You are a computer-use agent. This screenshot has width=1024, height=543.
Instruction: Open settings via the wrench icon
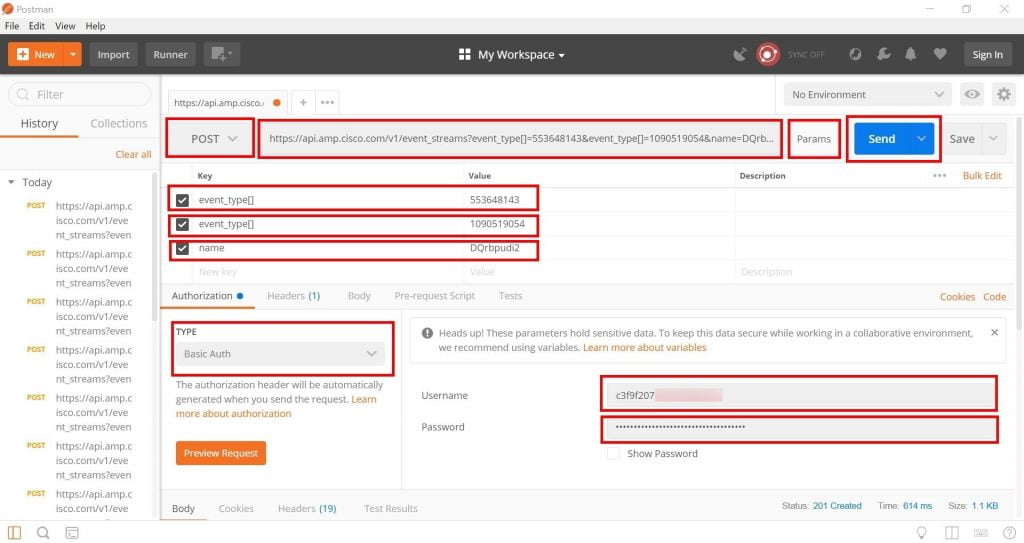(884, 54)
